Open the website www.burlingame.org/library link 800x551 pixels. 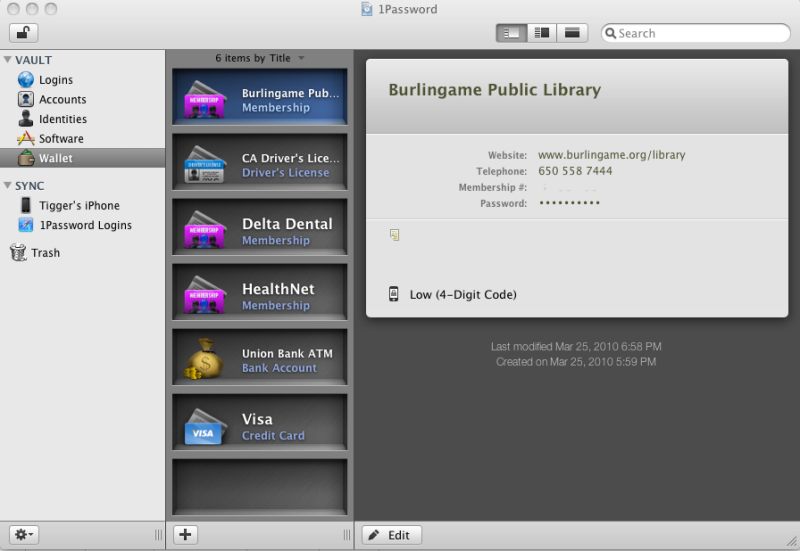point(612,155)
